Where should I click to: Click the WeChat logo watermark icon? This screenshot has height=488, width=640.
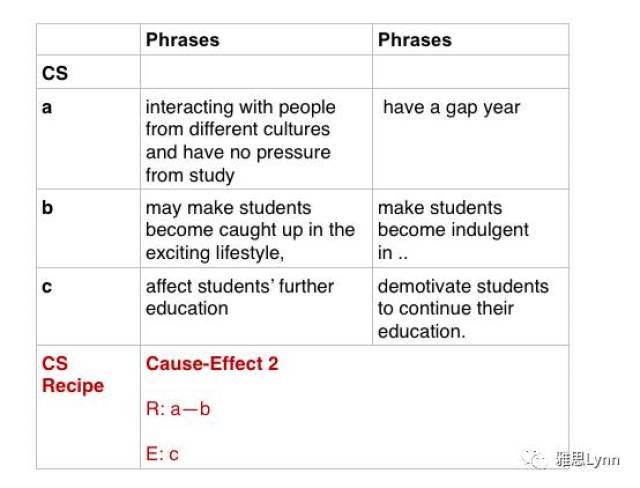539,459
